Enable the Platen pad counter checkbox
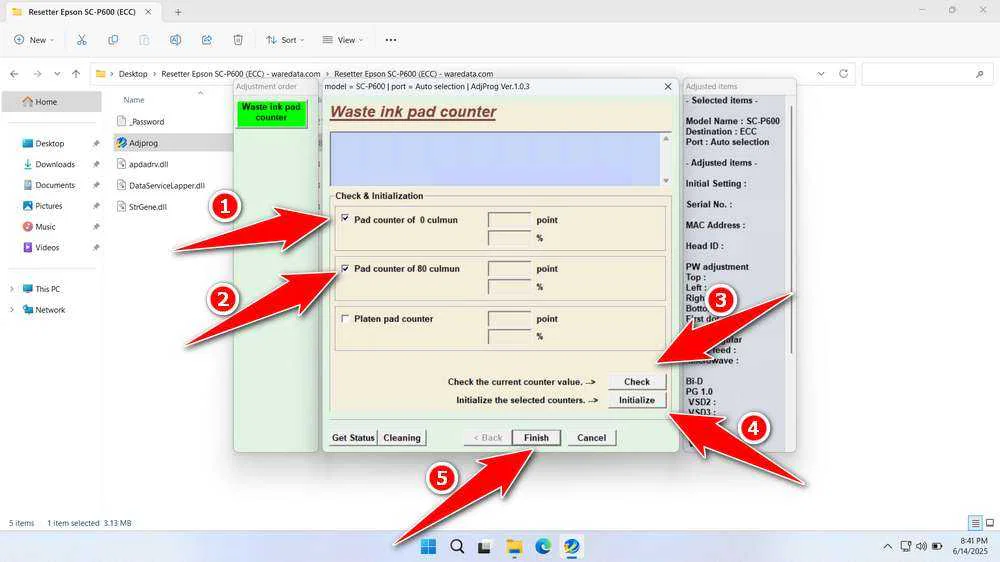 [x=346, y=319]
